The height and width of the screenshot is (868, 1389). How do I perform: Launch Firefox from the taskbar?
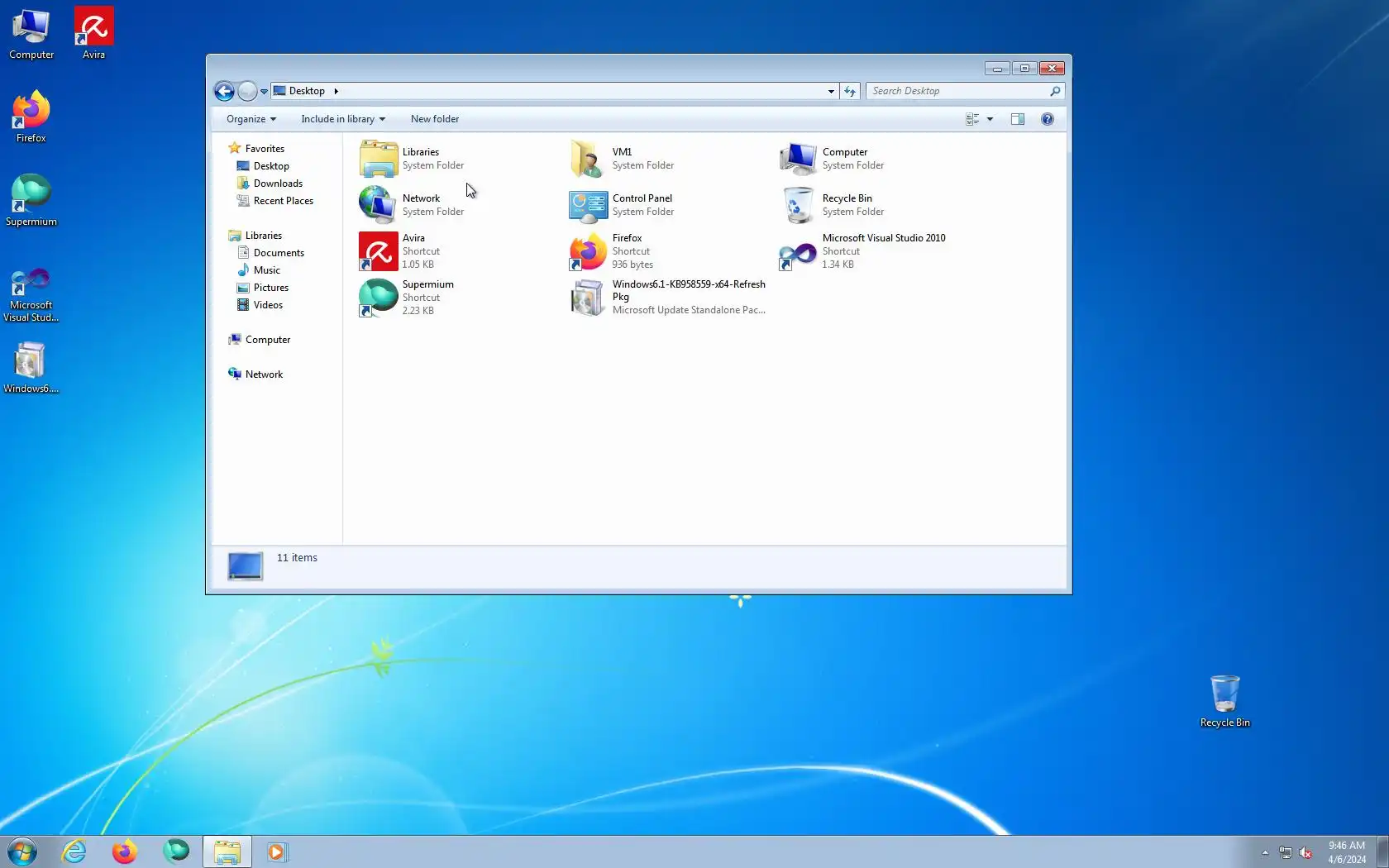[125, 851]
